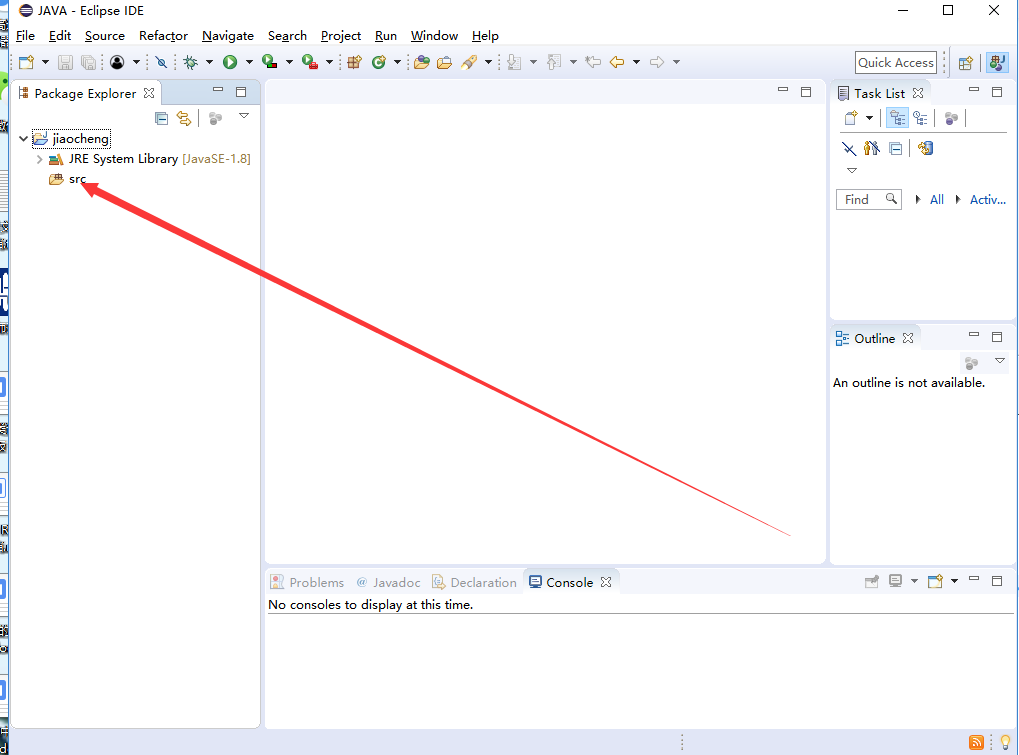Click the New Java Class icon
Viewport: 1019px width, 755px height.
point(379,62)
